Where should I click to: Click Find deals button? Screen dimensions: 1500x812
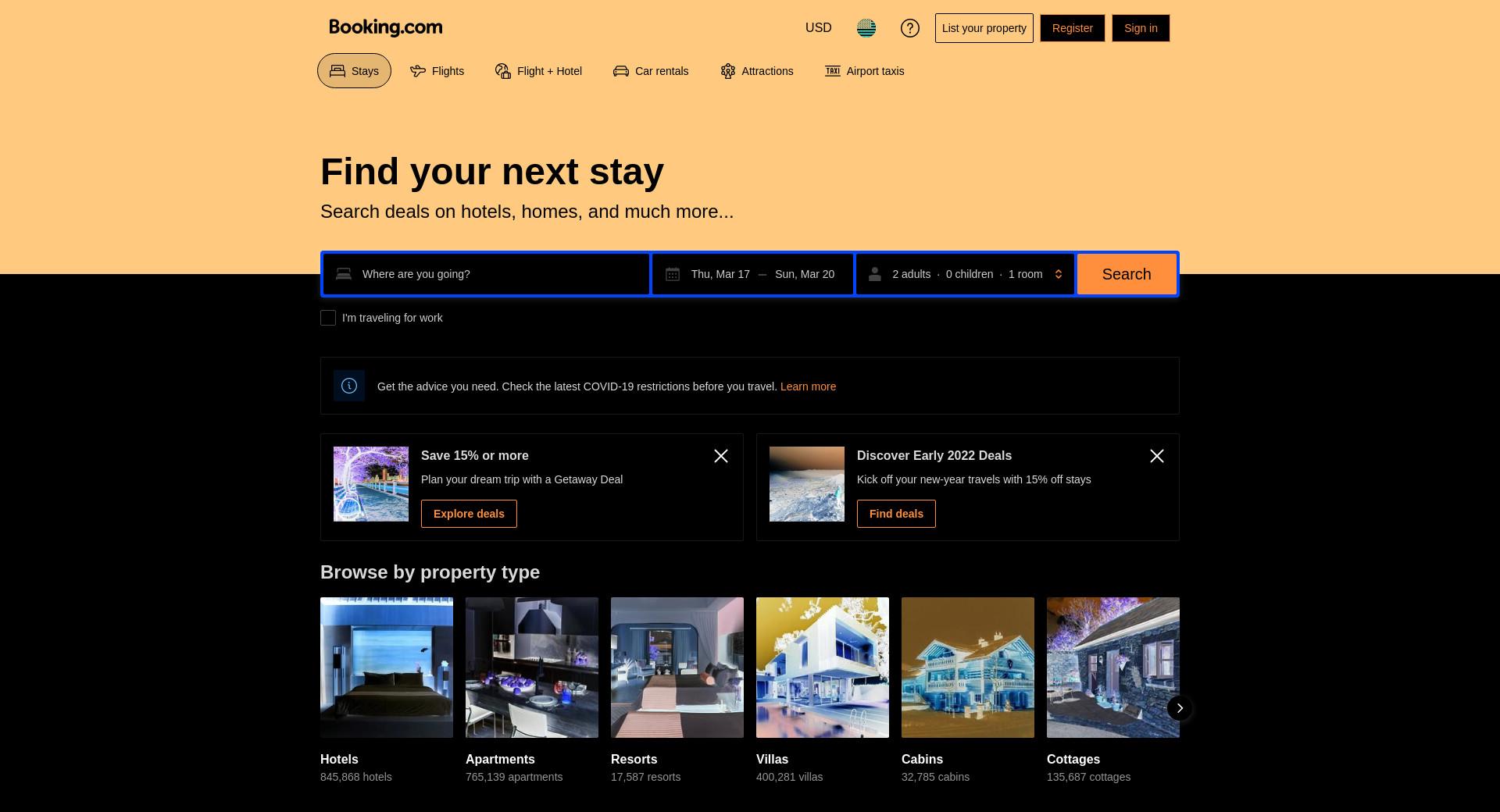[x=896, y=514]
